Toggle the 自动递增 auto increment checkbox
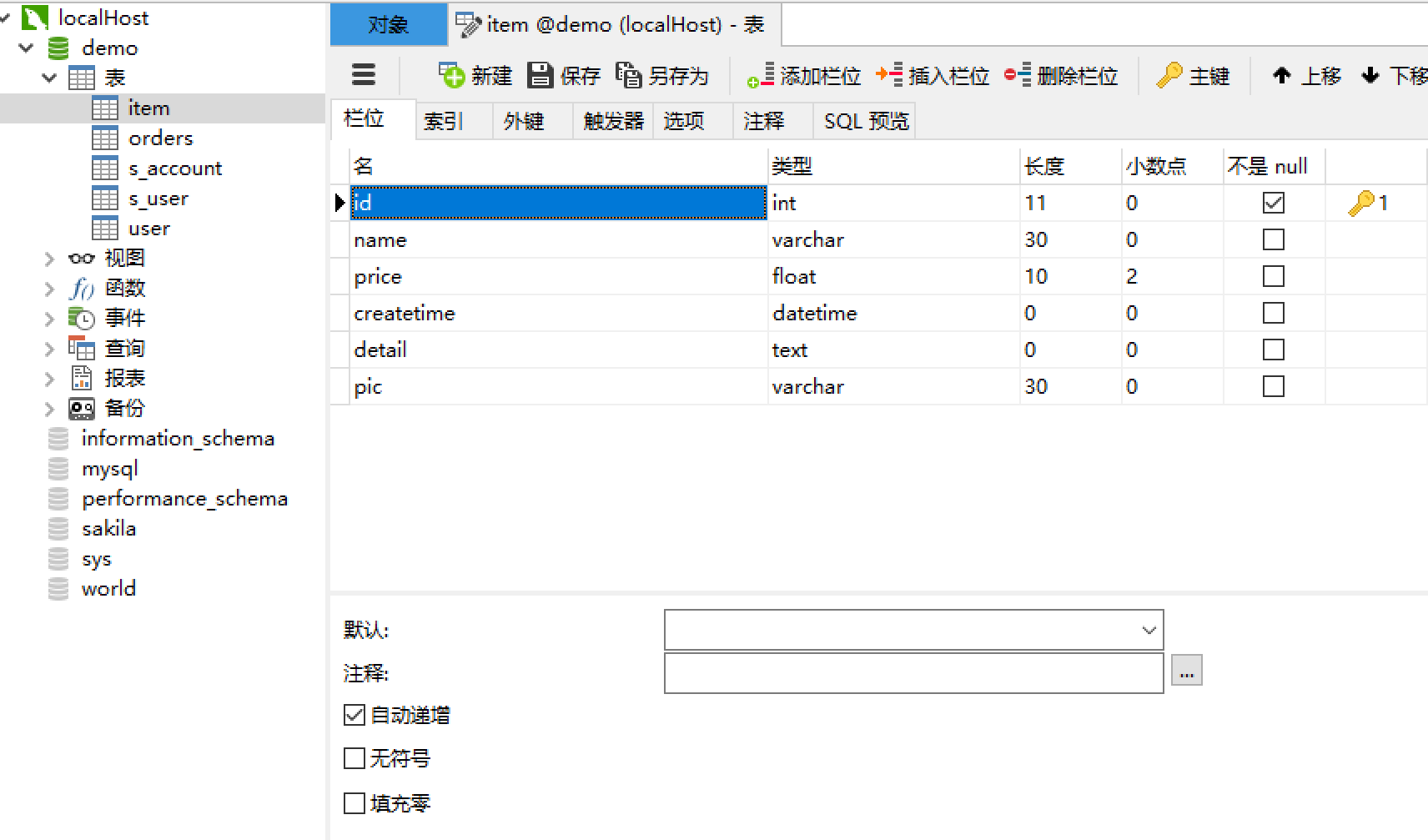The image size is (1428, 840). coord(354,715)
